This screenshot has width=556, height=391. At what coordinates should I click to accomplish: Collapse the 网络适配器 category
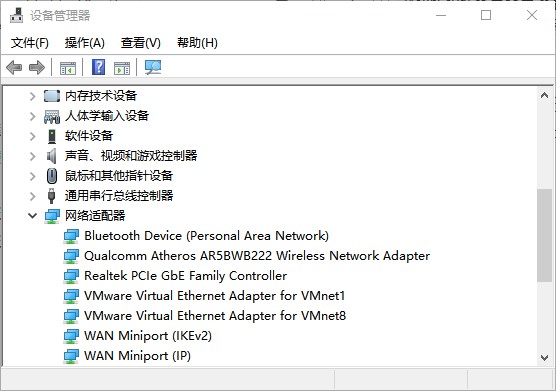pos(33,216)
